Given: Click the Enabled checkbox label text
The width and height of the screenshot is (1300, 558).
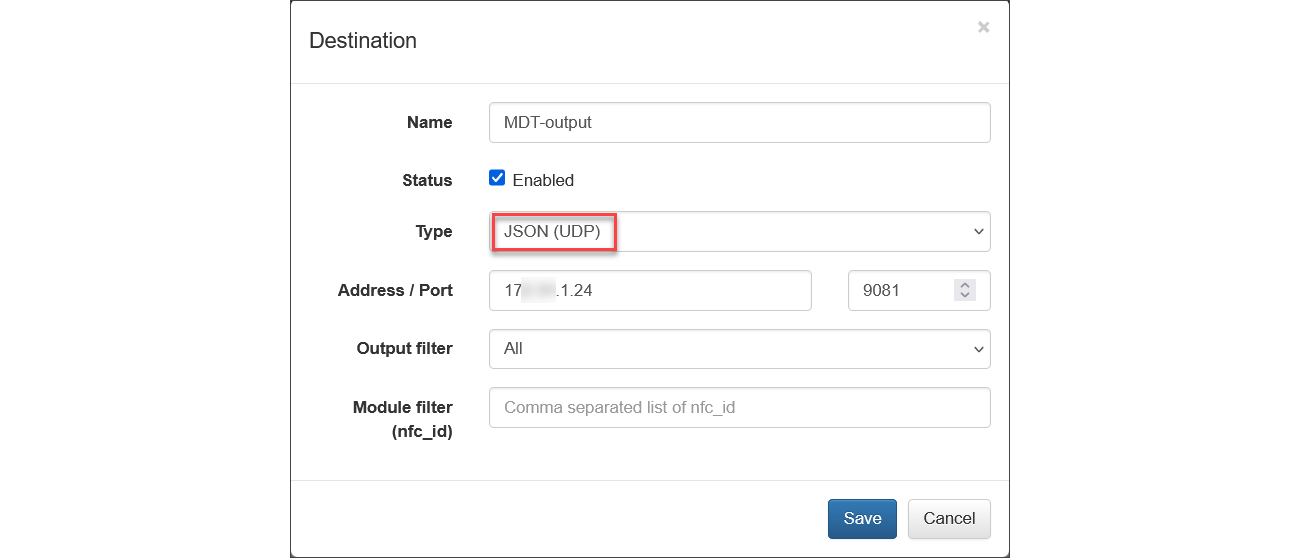Looking at the screenshot, I should (543, 181).
